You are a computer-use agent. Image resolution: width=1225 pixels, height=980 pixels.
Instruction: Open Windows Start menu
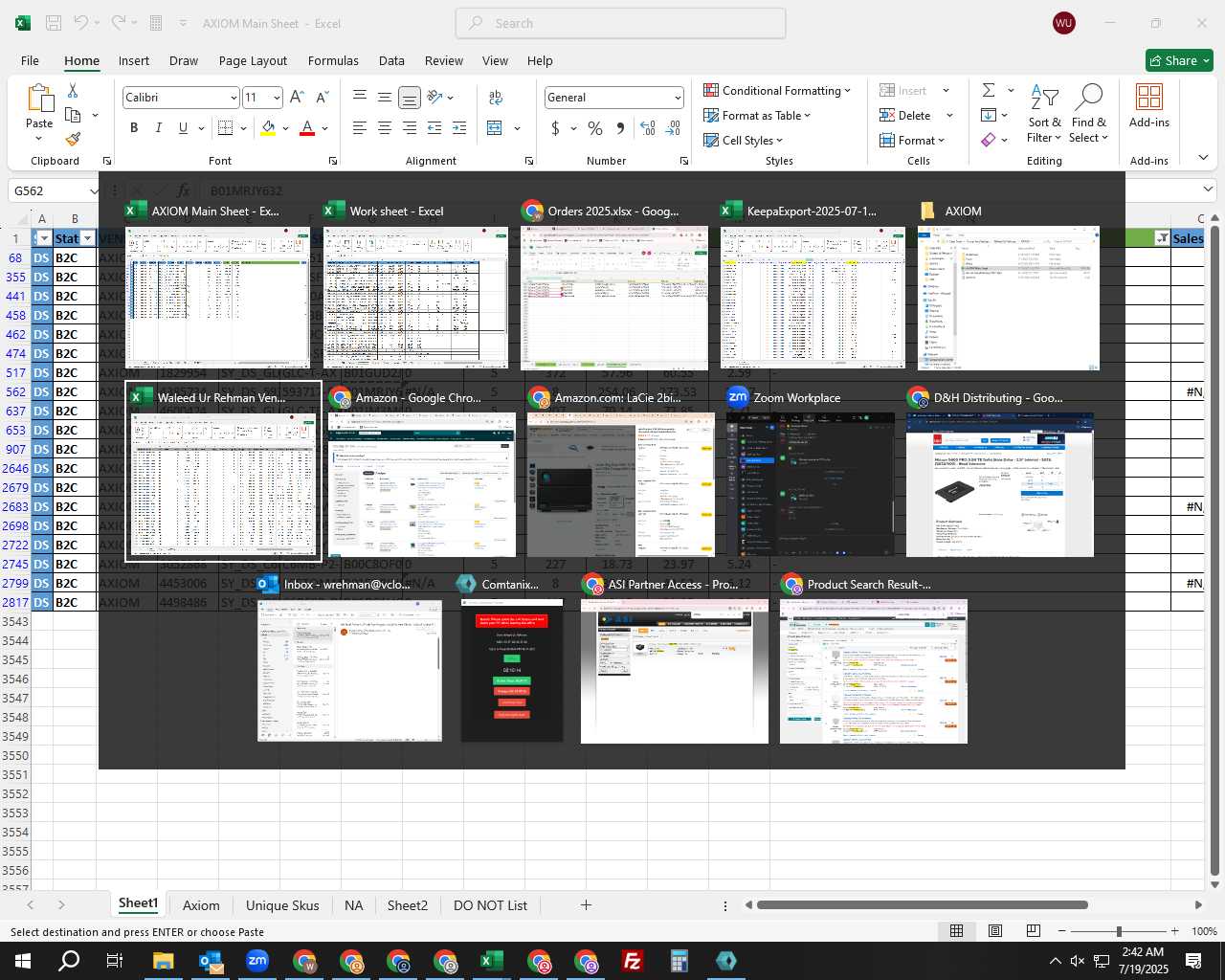pos(23,961)
